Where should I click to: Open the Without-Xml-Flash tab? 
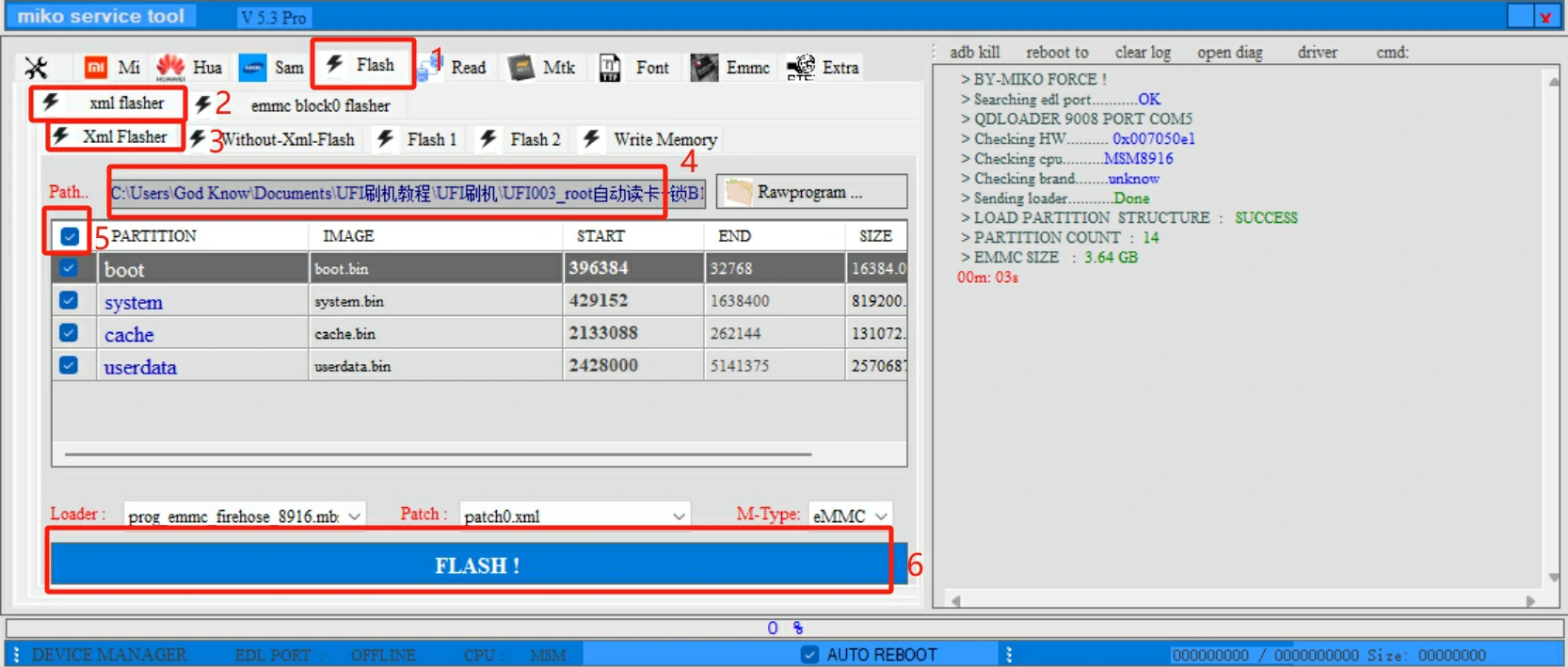click(x=274, y=139)
